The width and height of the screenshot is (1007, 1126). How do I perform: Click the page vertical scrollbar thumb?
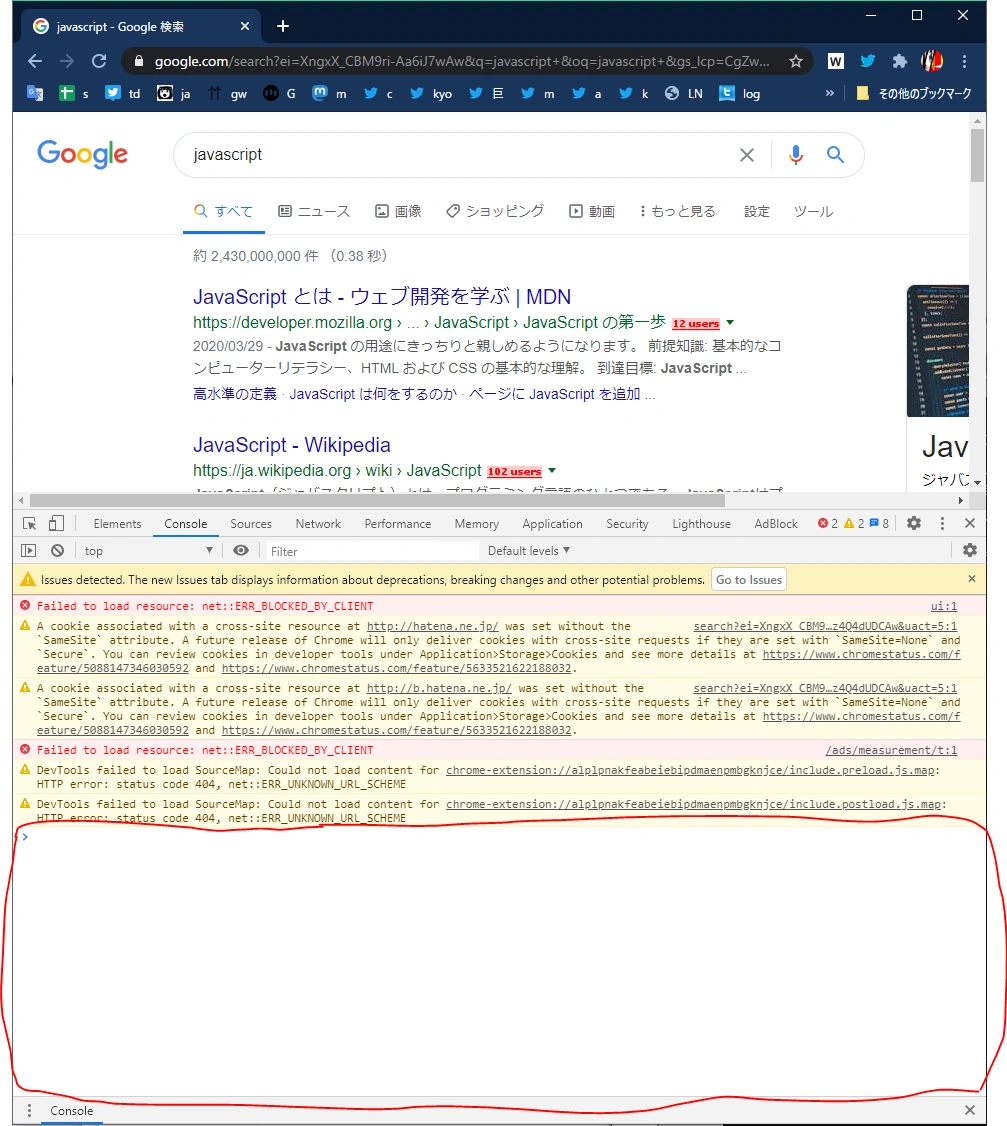(x=977, y=155)
